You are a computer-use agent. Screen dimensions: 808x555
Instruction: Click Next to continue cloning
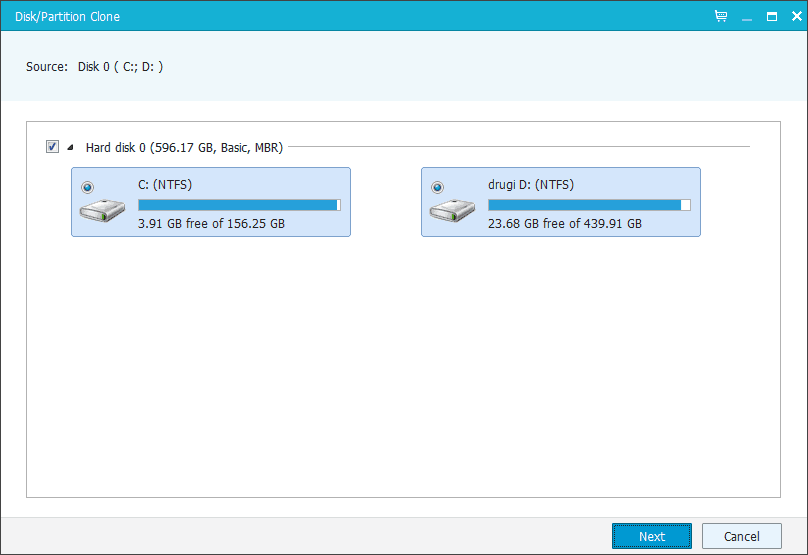click(652, 536)
